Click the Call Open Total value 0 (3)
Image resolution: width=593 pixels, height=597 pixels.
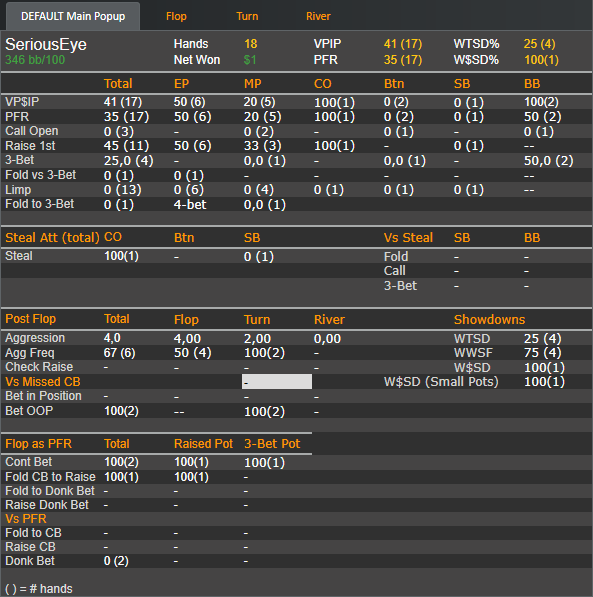tap(119, 132)
